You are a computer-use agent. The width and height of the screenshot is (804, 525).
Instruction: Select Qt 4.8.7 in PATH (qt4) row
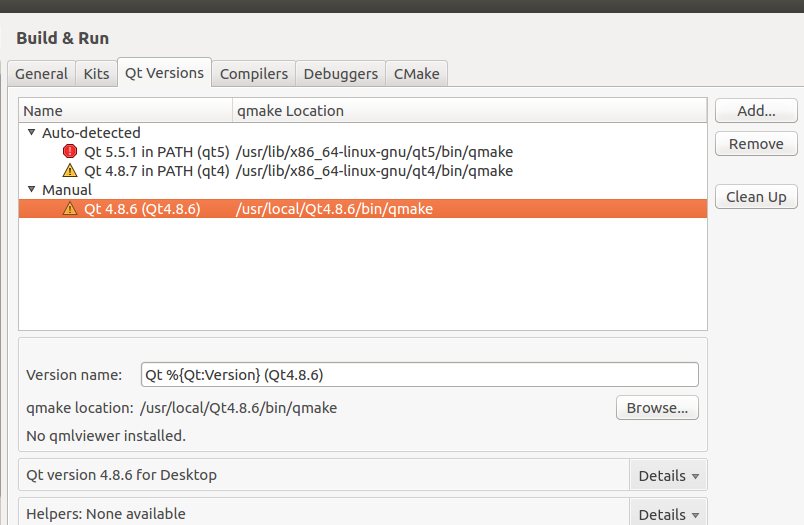[x=363, y=171]
